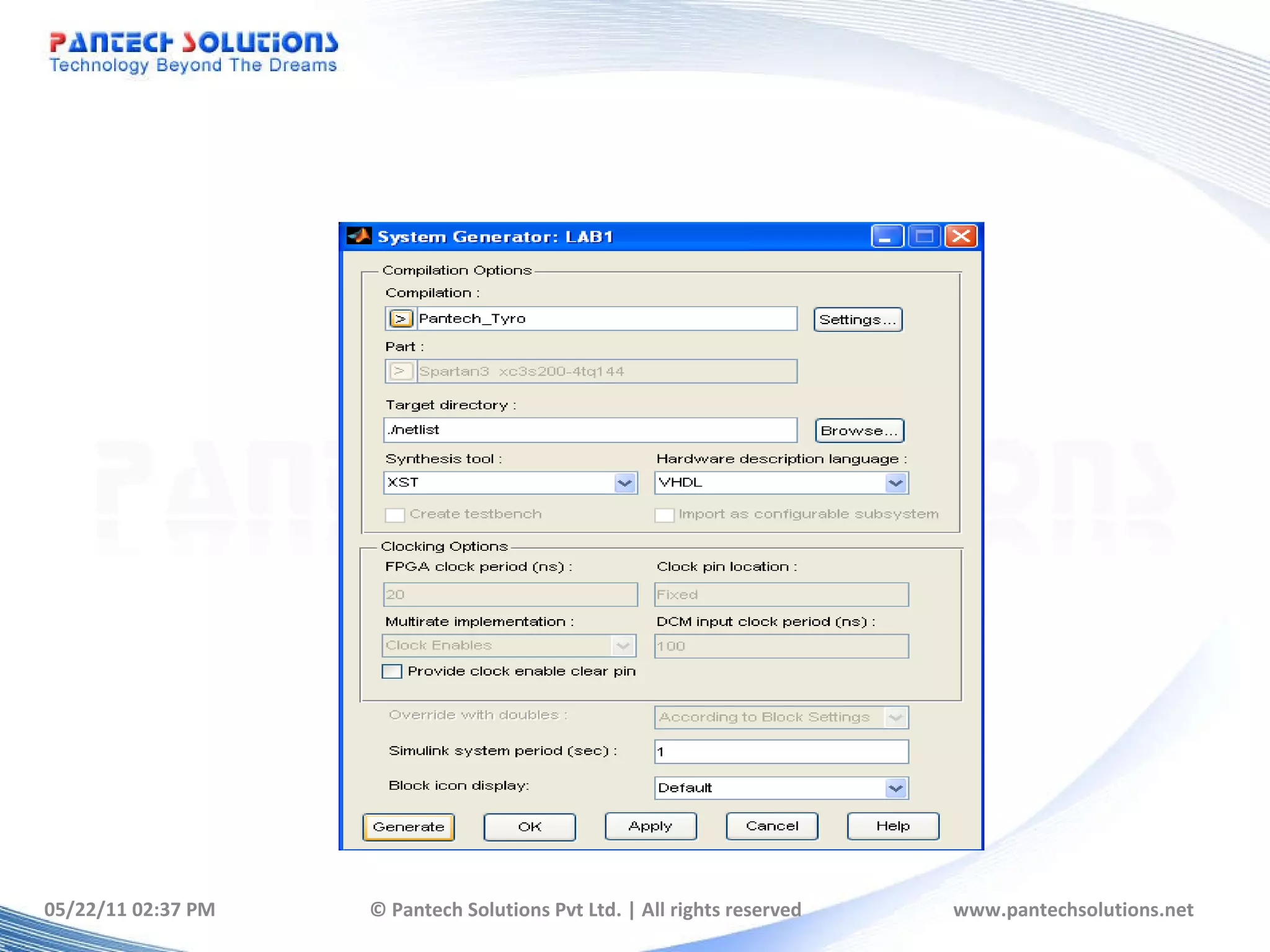The image size is (1270, 952).
Task: Open the Synthesis tool XST dropdown
Action: pos(625,483)
